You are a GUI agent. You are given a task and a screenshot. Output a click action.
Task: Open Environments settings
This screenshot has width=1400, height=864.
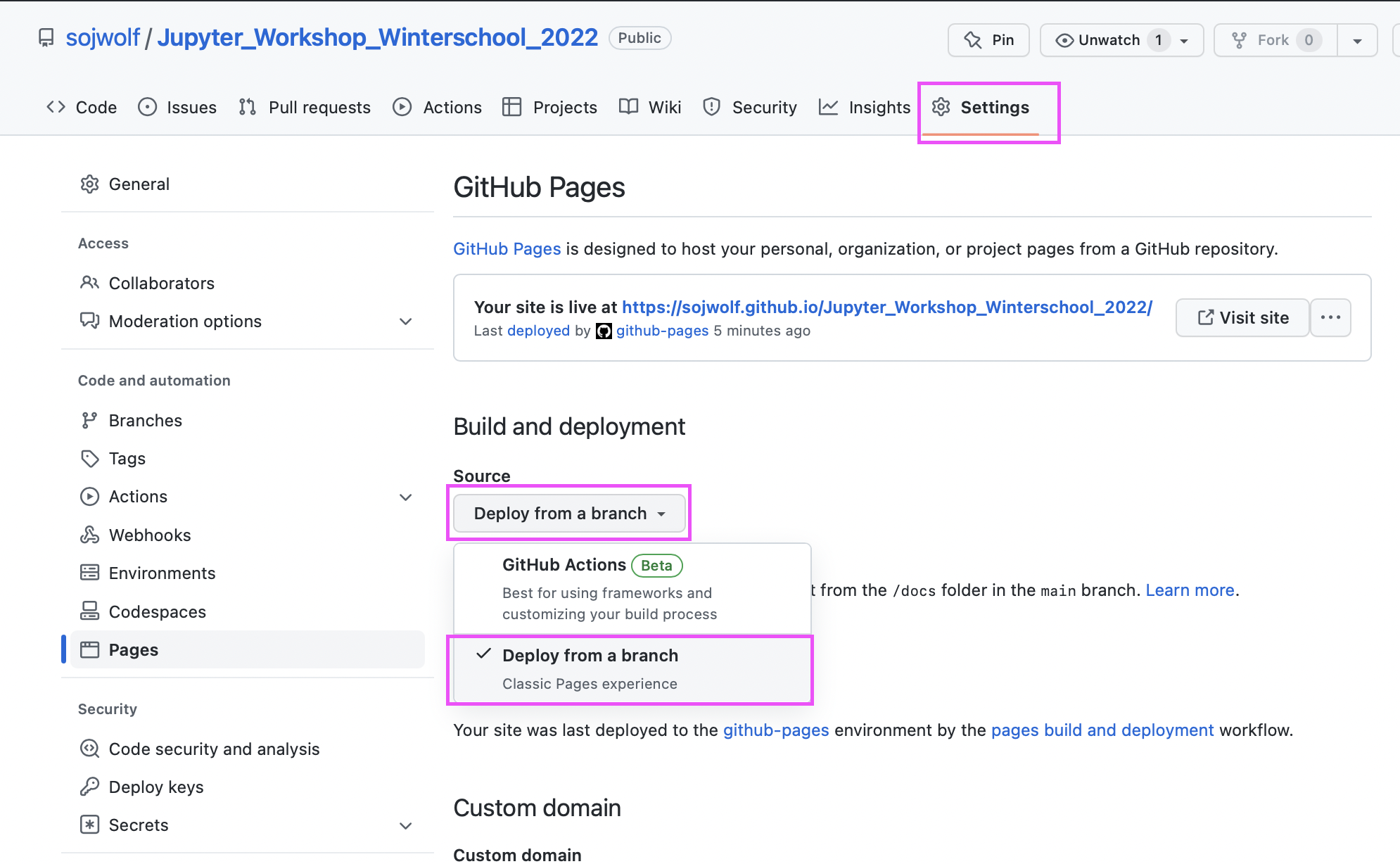click(248, 573)
